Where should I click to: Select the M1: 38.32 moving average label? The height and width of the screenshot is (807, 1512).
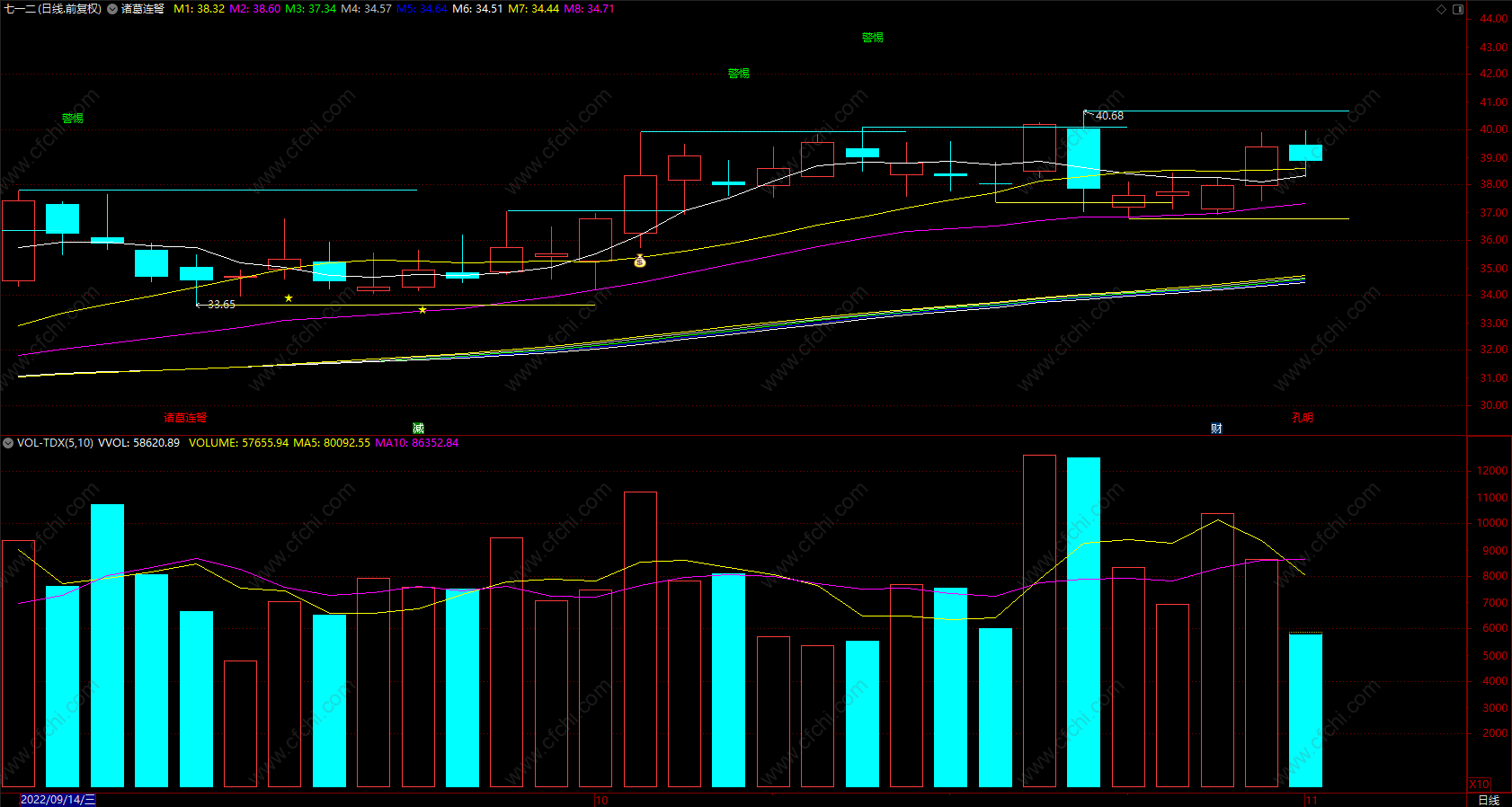tap(199, 9)
